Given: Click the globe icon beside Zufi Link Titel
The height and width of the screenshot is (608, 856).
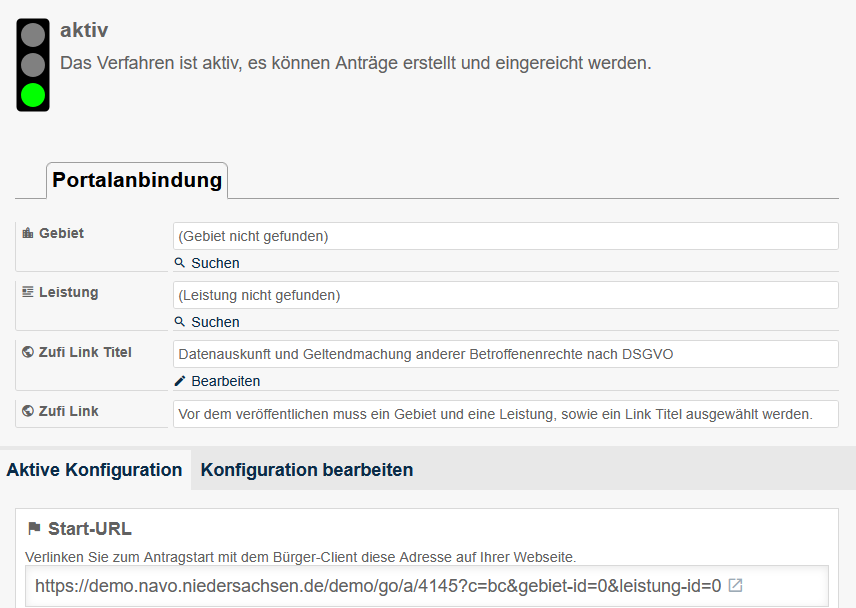Looking at the screenshot, I should coord(28,352).
